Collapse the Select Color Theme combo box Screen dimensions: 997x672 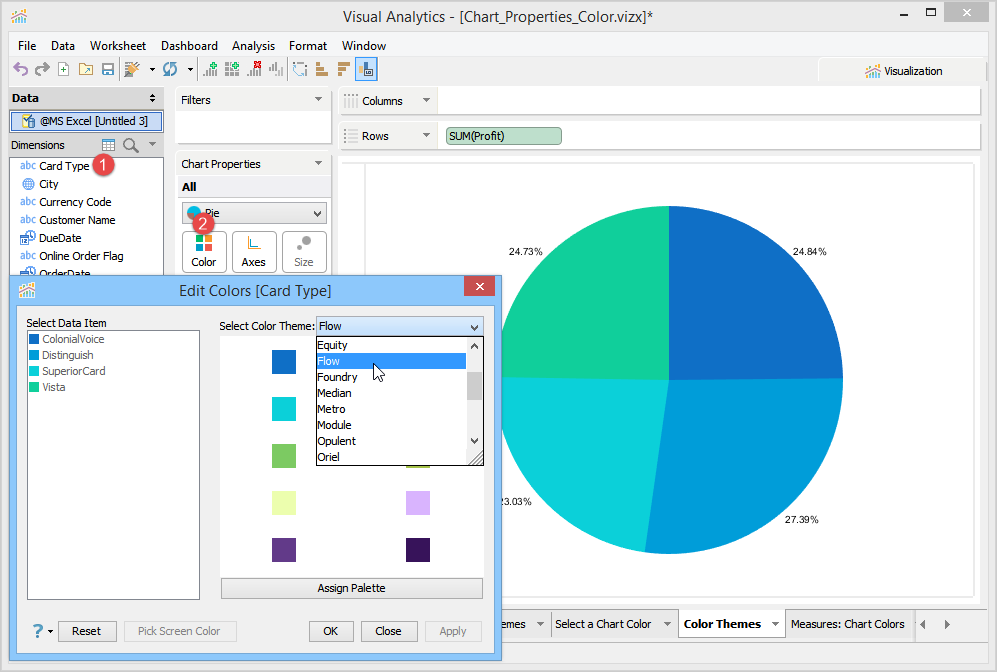tap(473, 327)
